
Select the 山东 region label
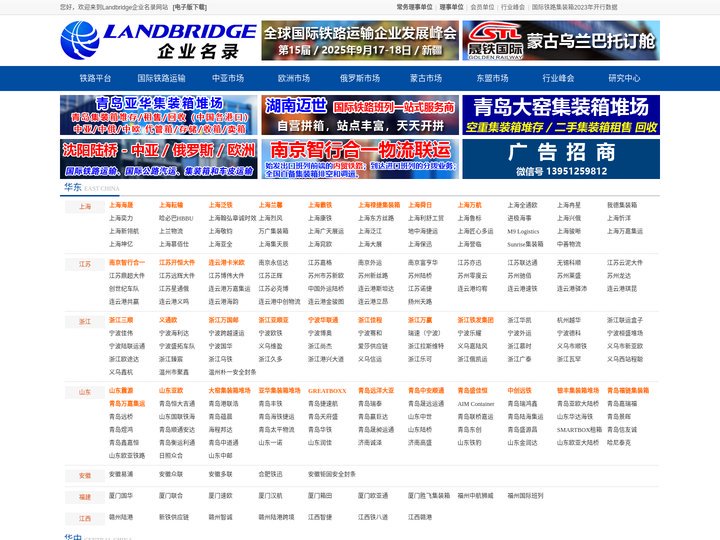coord(85,392)
